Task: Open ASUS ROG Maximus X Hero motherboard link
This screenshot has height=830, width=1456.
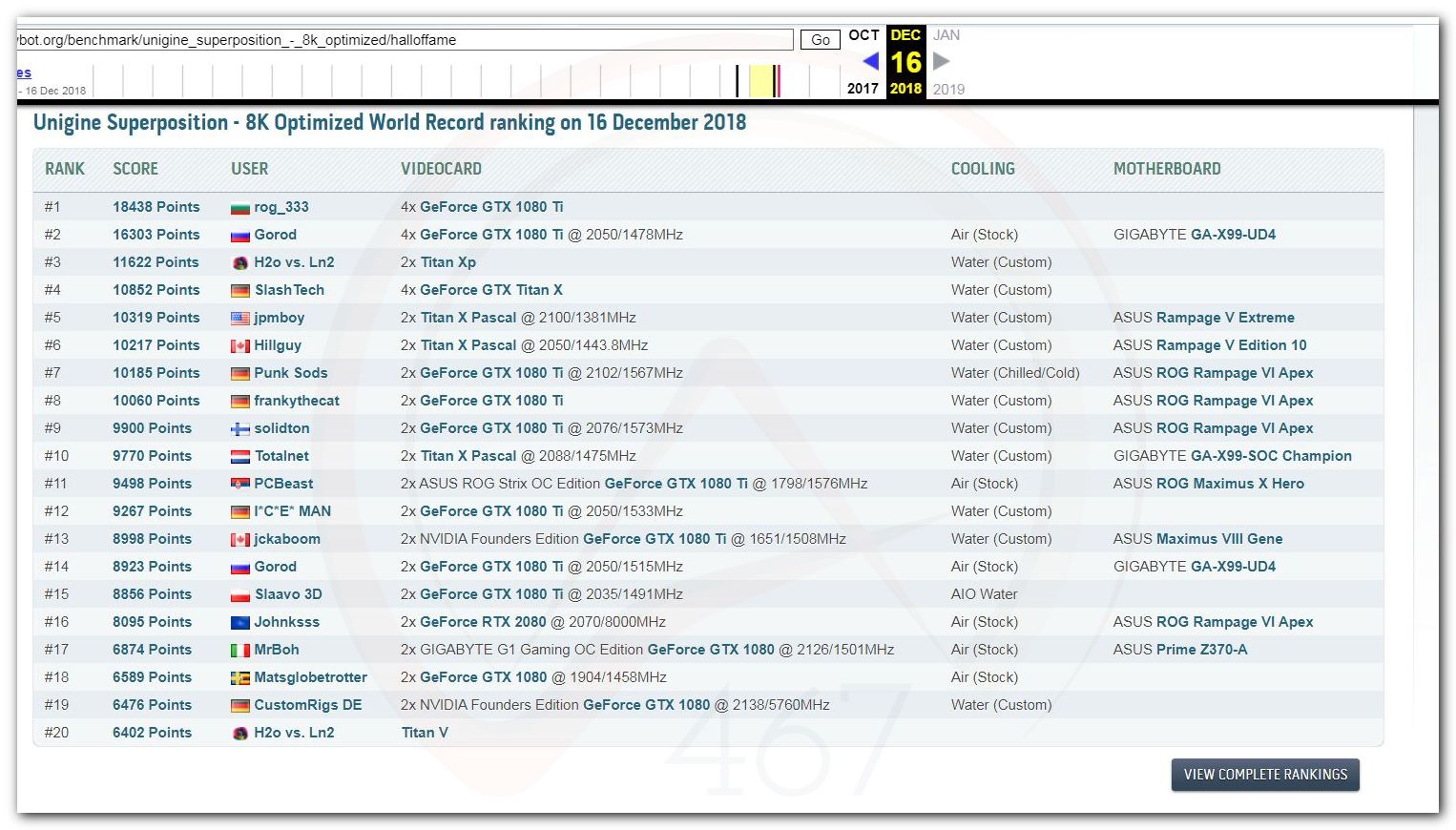Action: [1208, 484]
